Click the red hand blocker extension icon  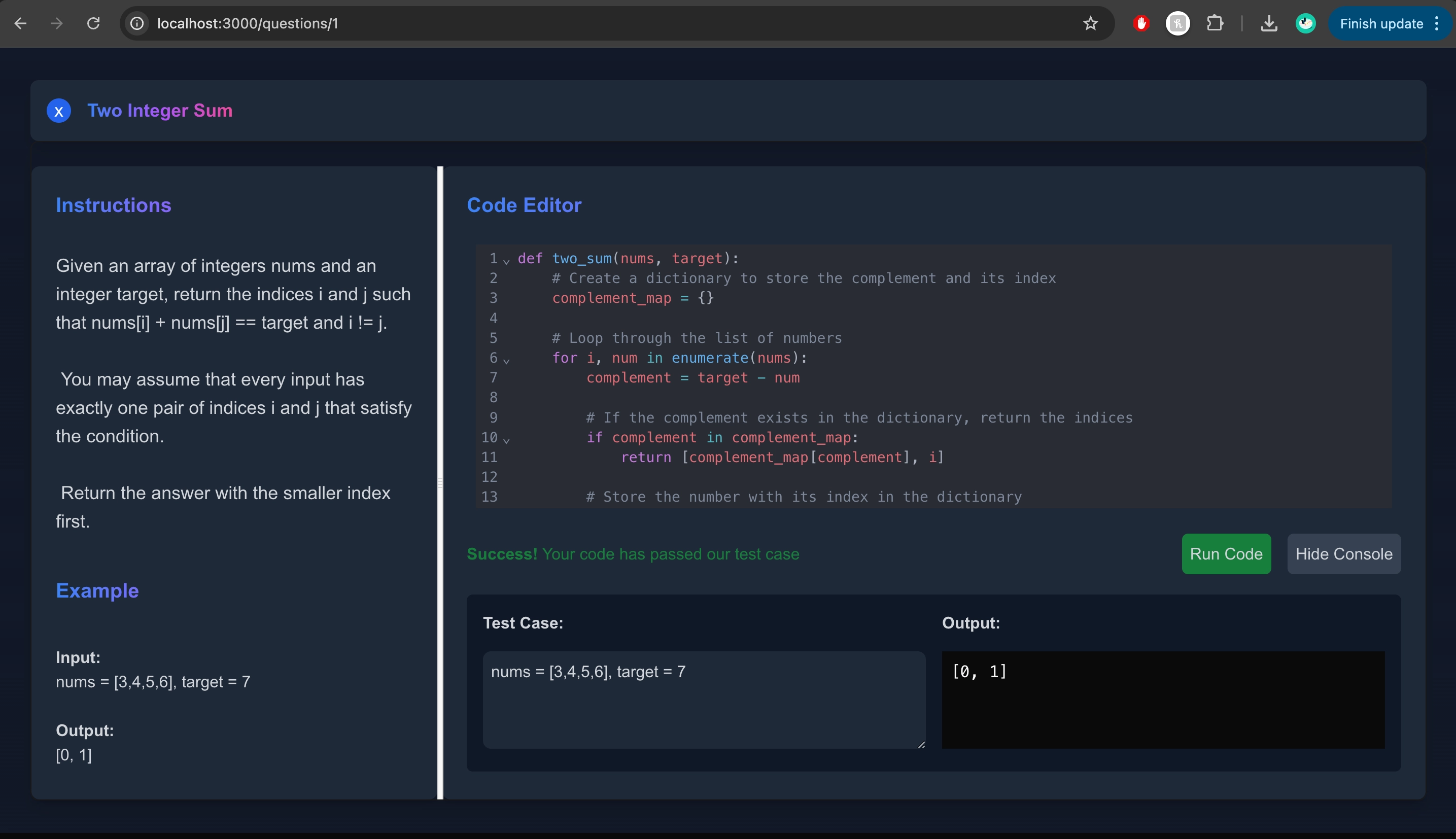[x=1141, y=24]
